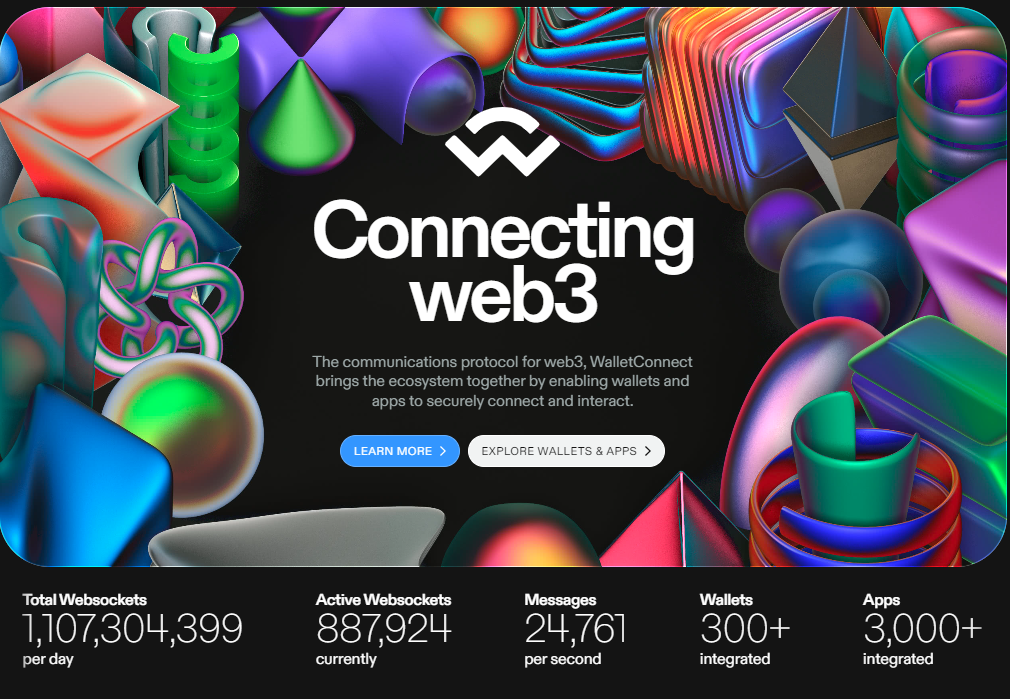Screen dimensions: 1010x699
Task: Click the Total Websockets count 1,107,304,399
Action: [x=132, y=629]
